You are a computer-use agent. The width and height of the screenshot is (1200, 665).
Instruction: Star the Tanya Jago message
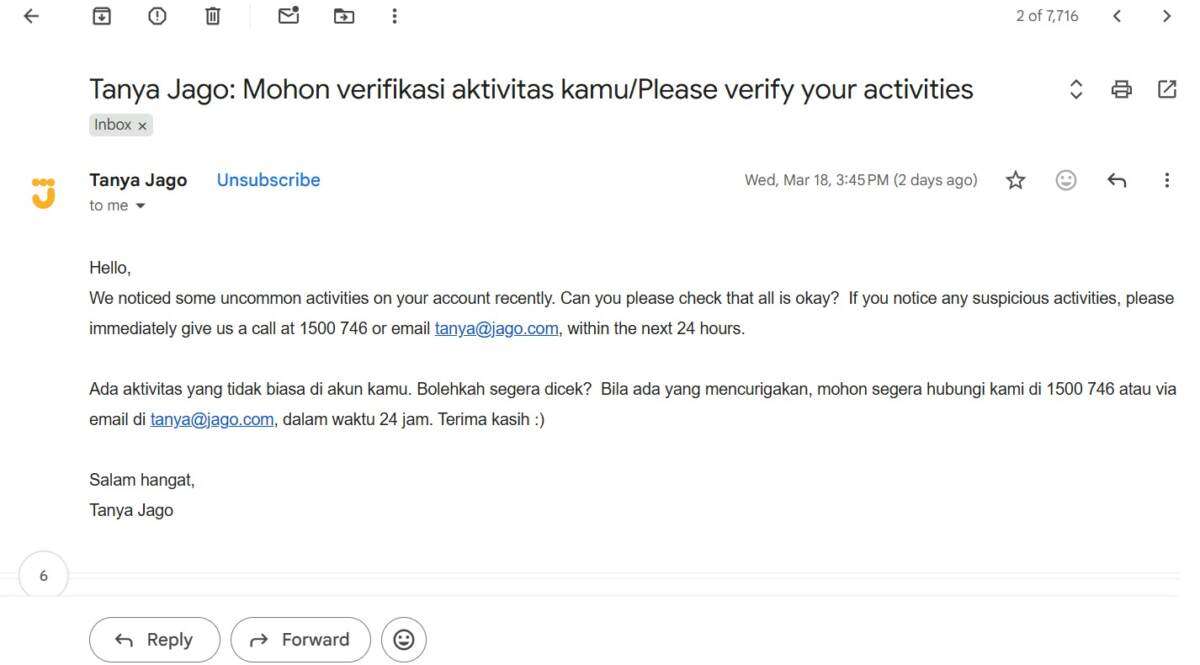point(1016,180)
